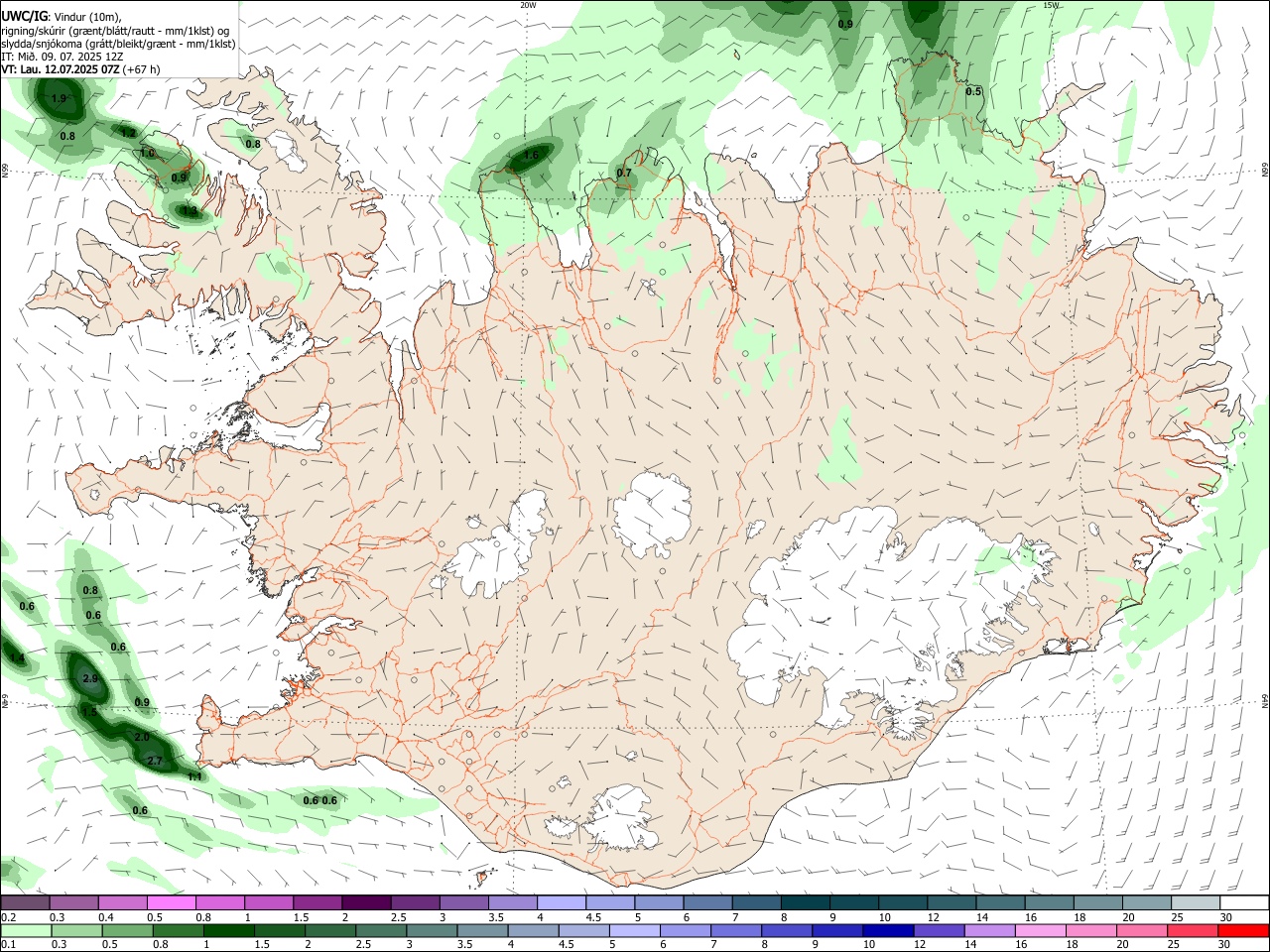Select the '2.0' precipitation value on the map
The width and height of the screenshot is (1270, 952).
(x=142, y=738)
